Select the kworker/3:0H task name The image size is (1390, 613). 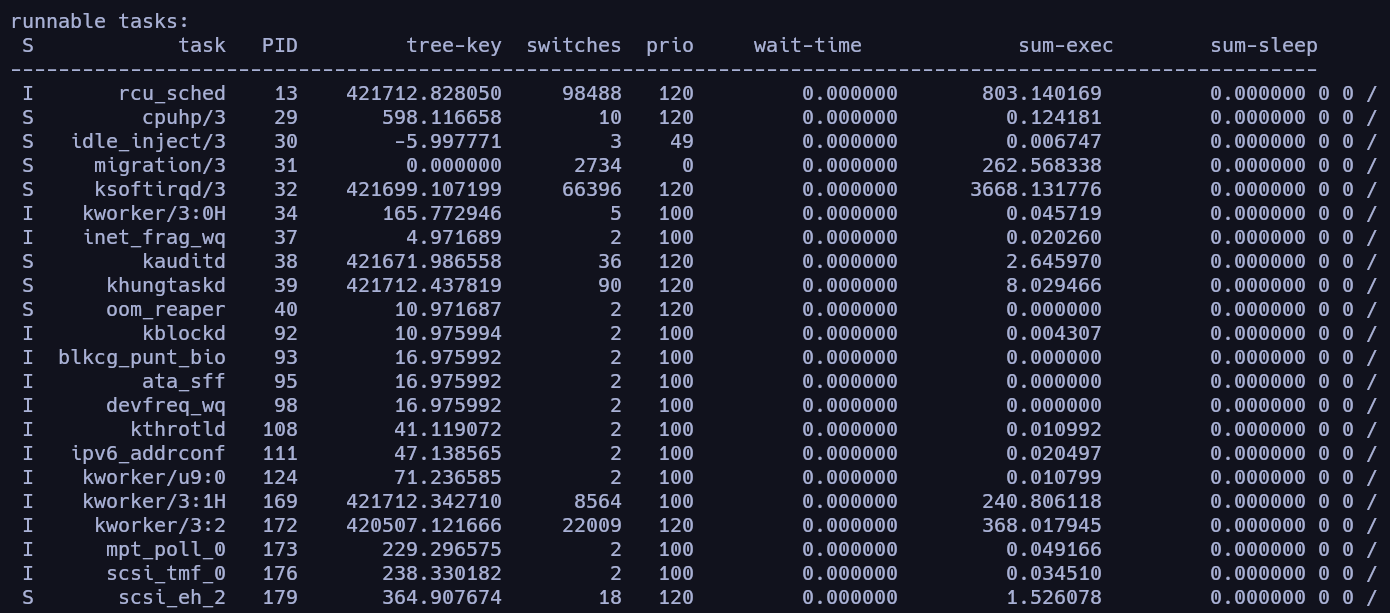[x=154, y=213]
